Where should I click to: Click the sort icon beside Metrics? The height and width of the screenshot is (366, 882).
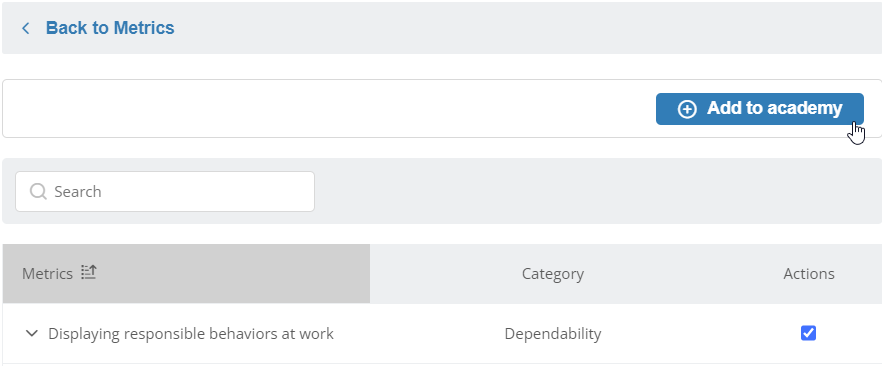(88, 273)
